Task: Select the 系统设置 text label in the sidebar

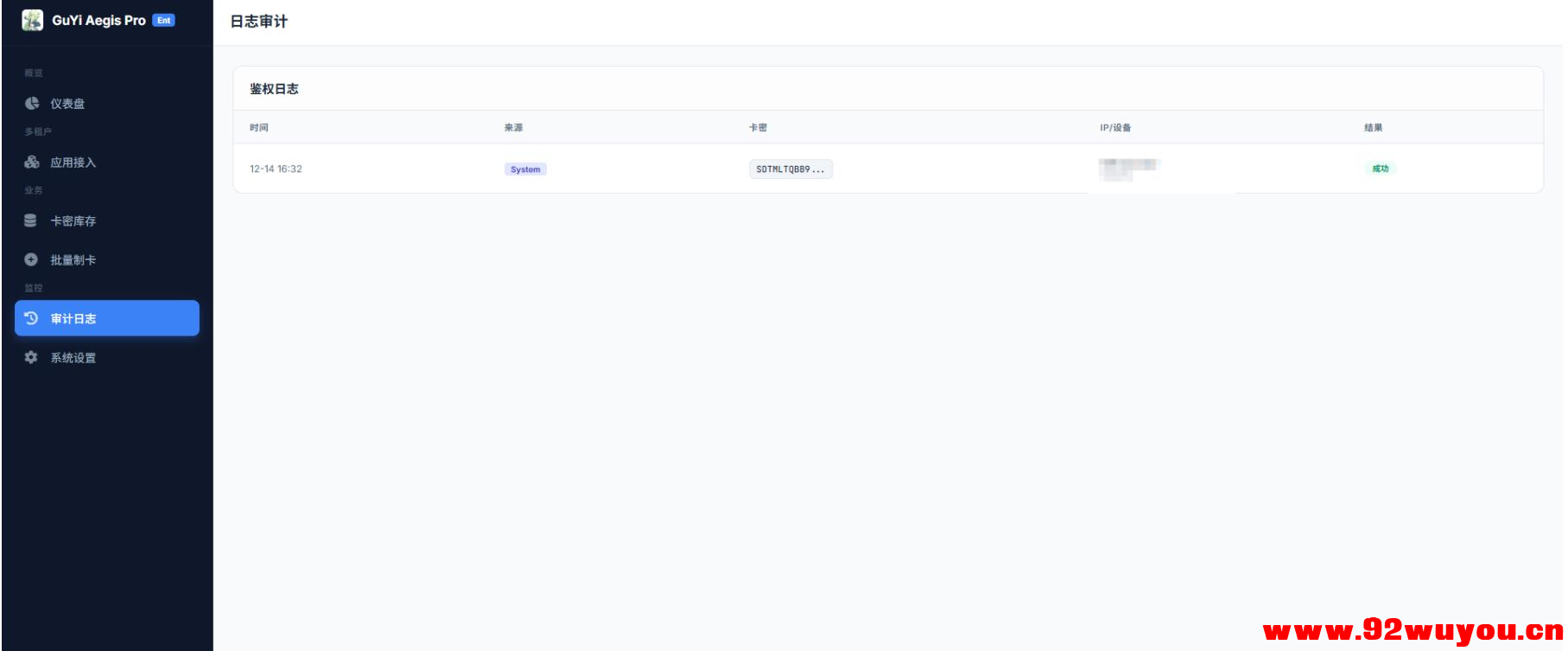Action: point(73,358)
